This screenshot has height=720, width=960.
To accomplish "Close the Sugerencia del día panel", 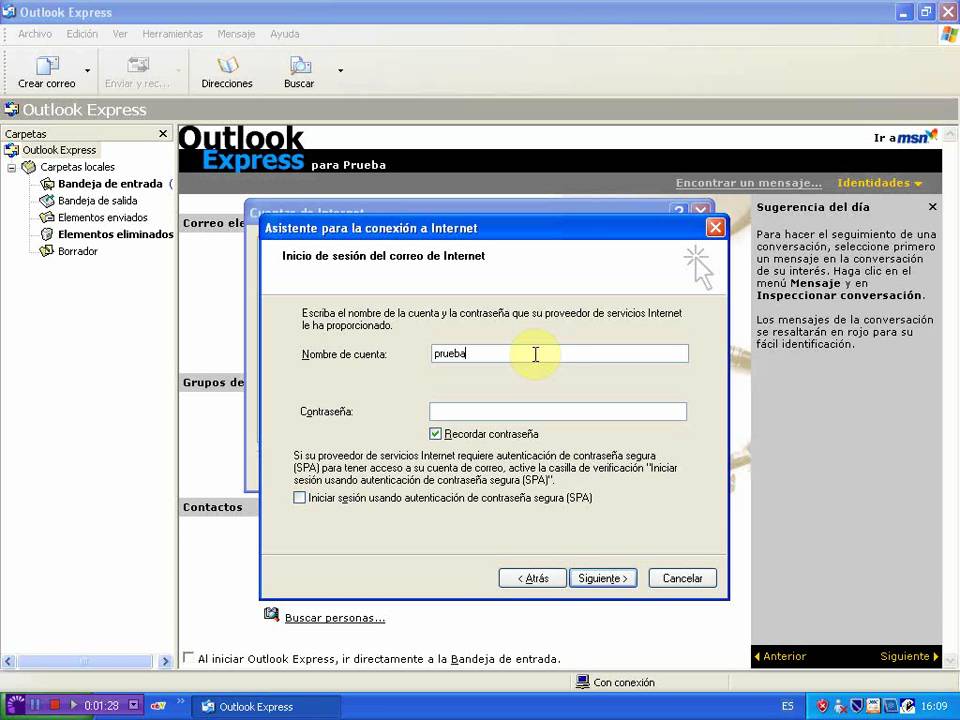I will point(932,207).
